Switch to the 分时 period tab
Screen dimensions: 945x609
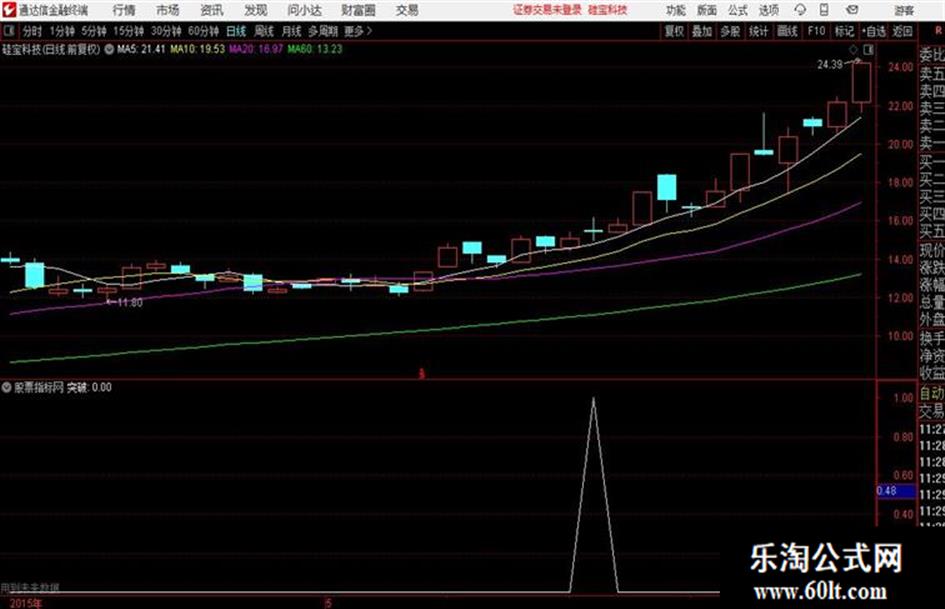32,31
